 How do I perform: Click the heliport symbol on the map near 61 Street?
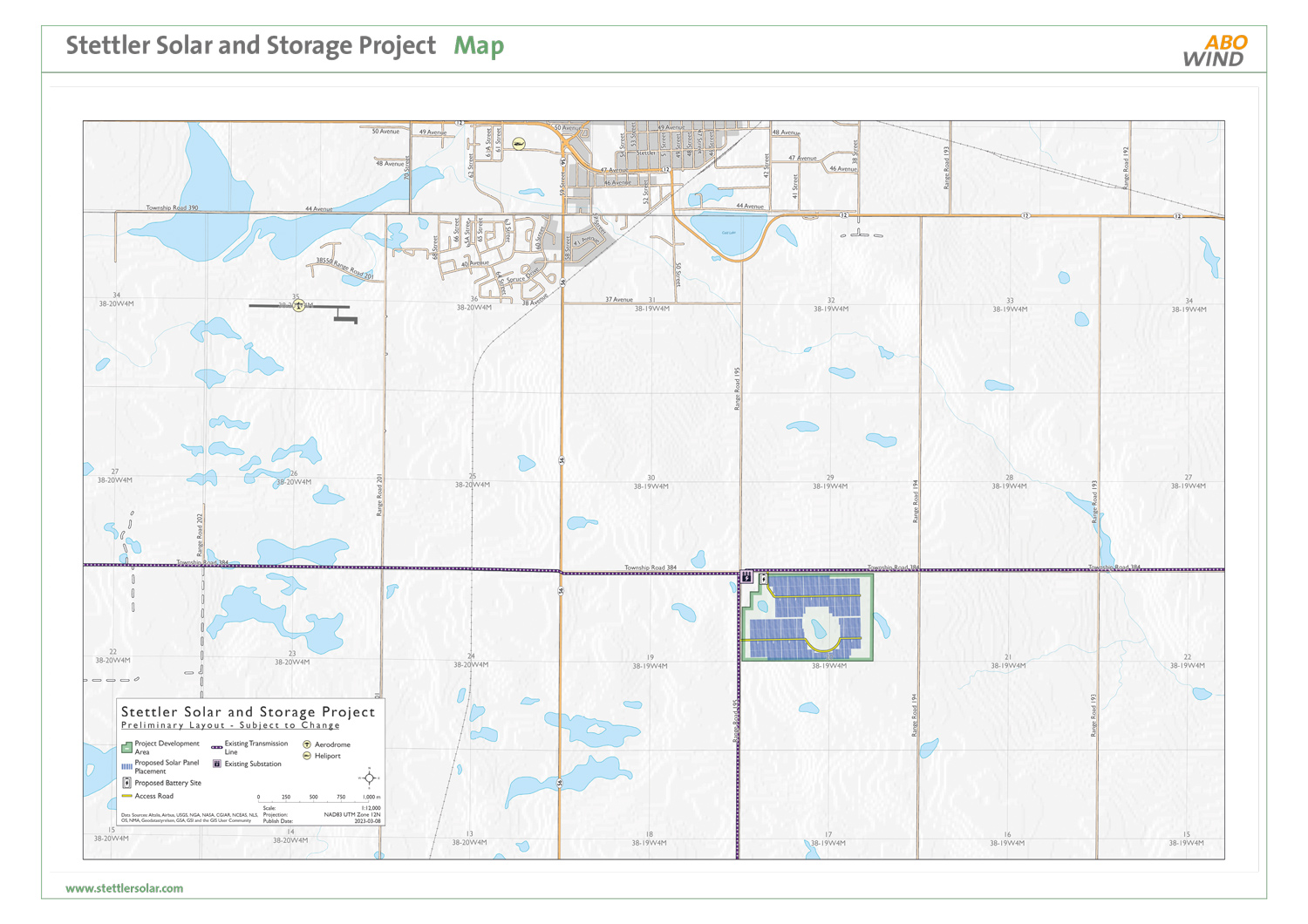(519, 144)
